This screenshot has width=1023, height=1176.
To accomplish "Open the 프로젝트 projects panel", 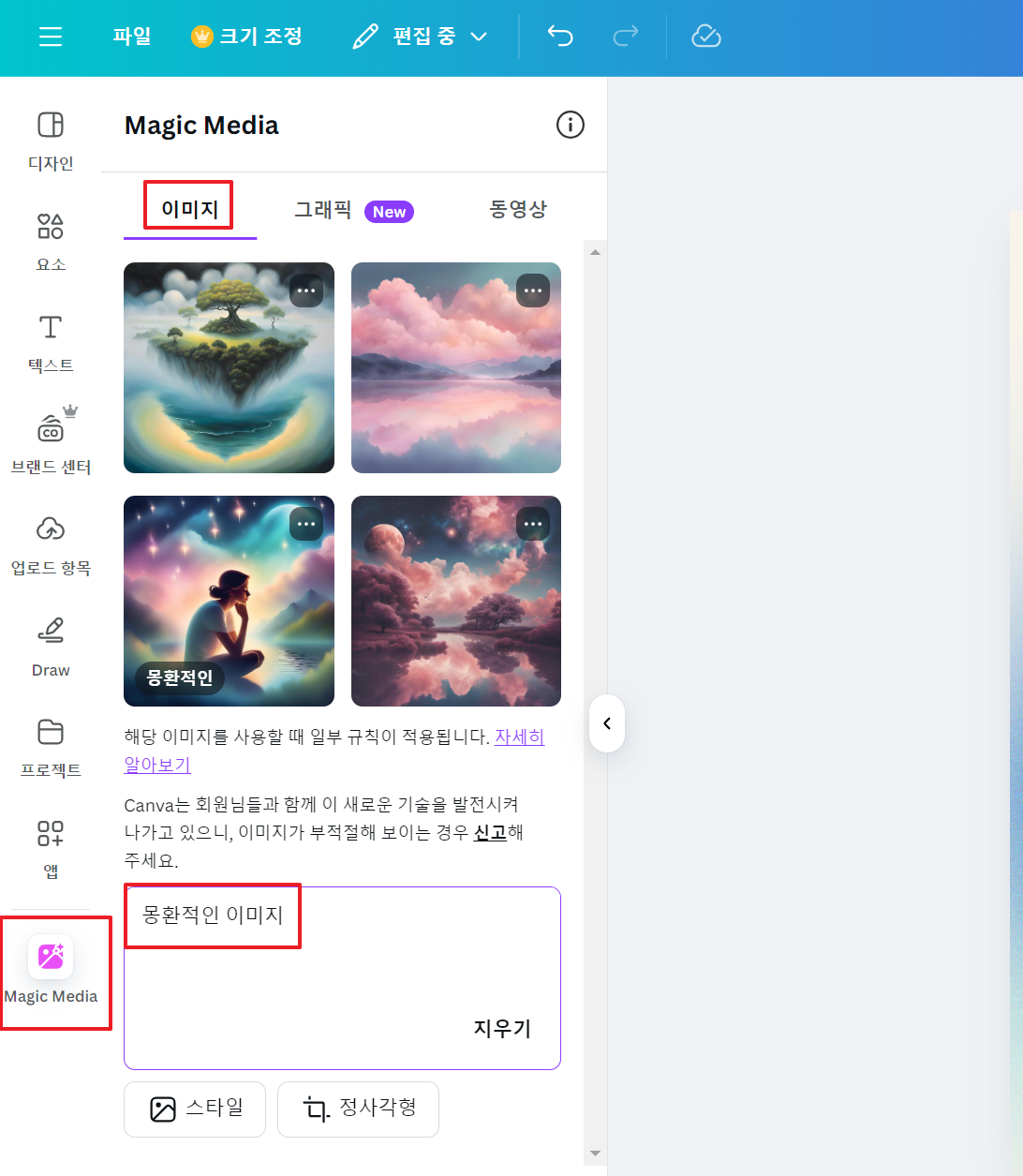I will (51, 749).
